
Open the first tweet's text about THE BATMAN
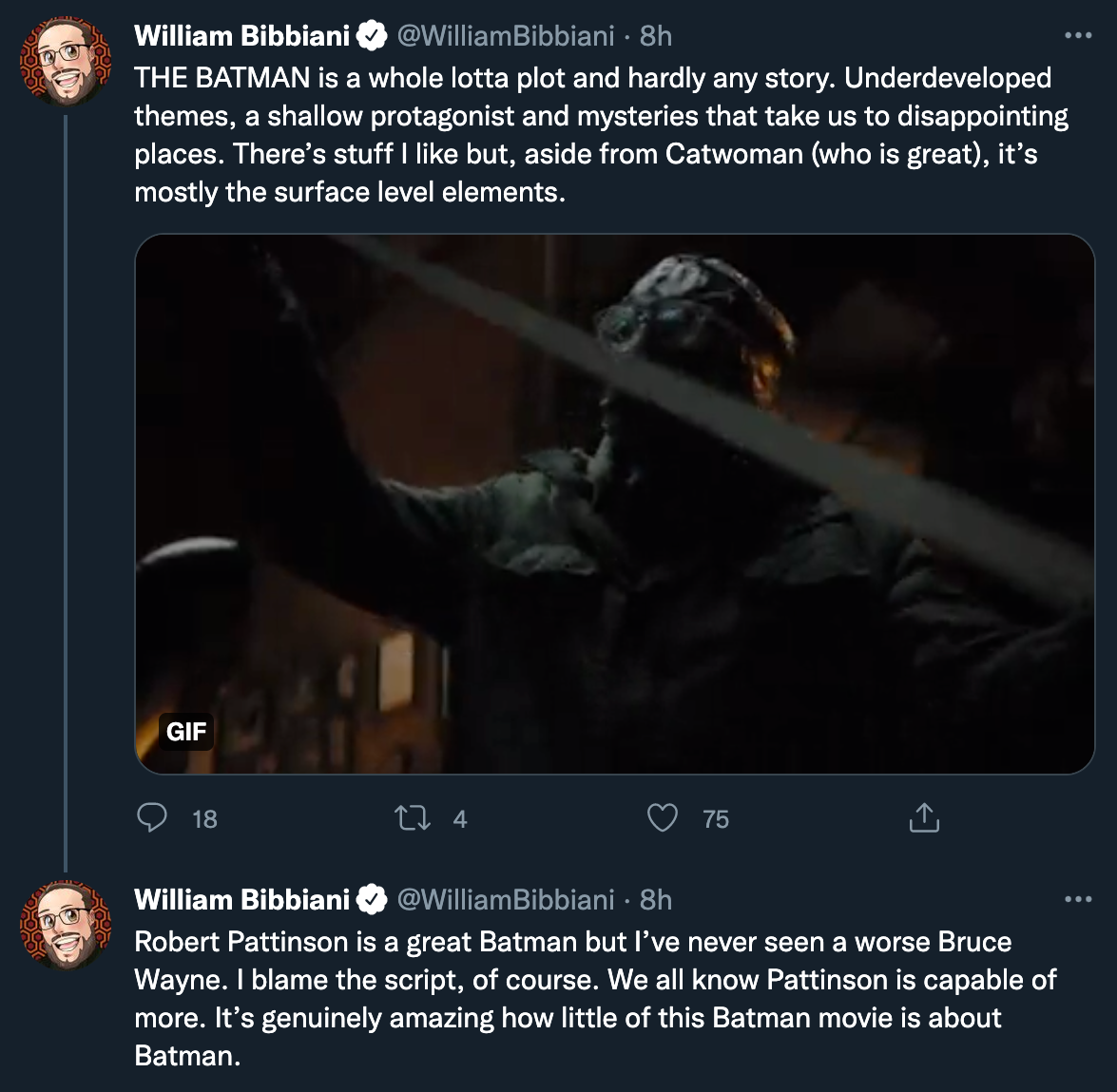(x=589, y=135)
